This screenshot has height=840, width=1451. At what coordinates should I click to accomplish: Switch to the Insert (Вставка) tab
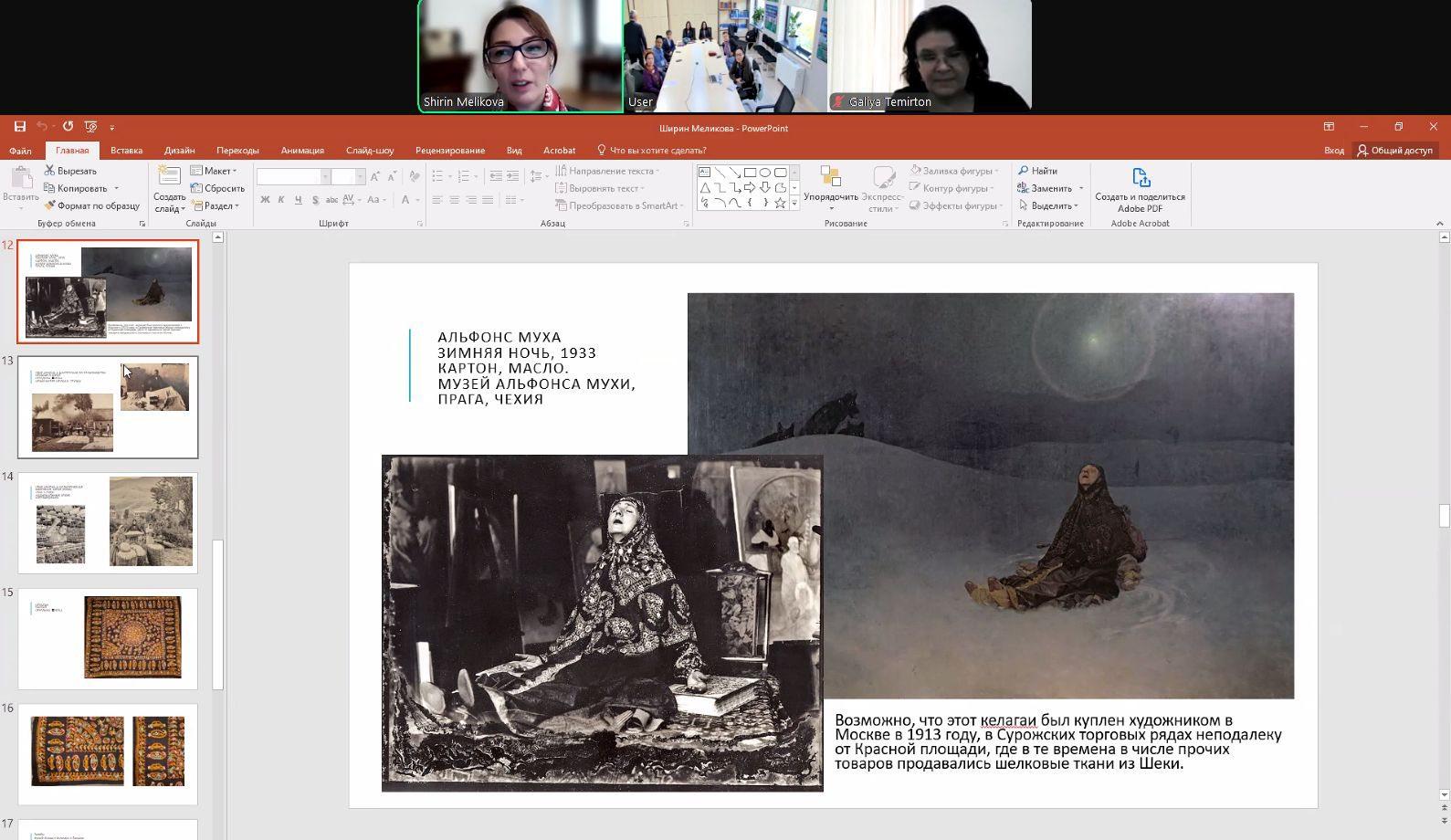tap(126, 151)
